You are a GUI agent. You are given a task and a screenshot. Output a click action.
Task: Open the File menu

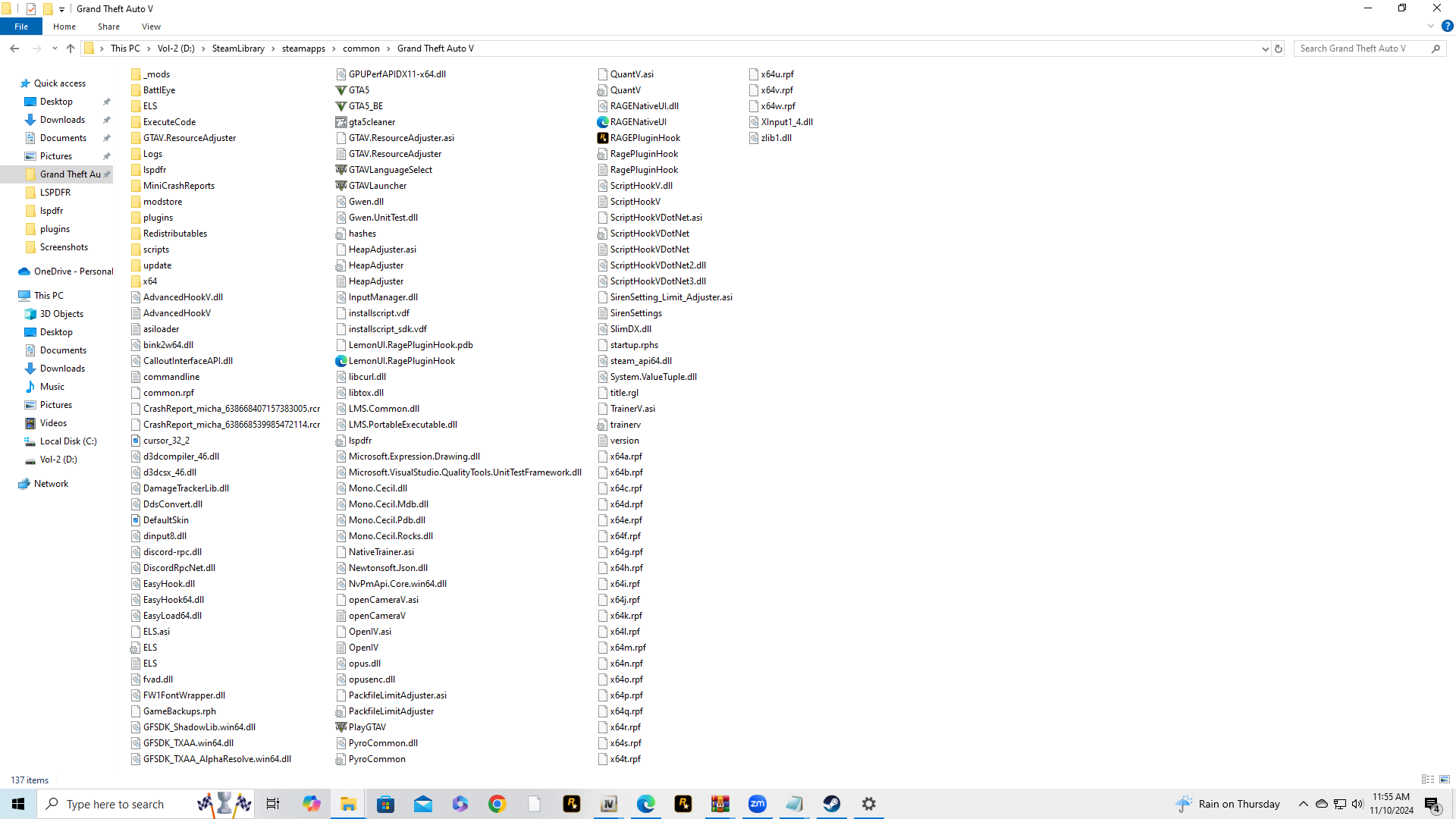click(21, 27)
